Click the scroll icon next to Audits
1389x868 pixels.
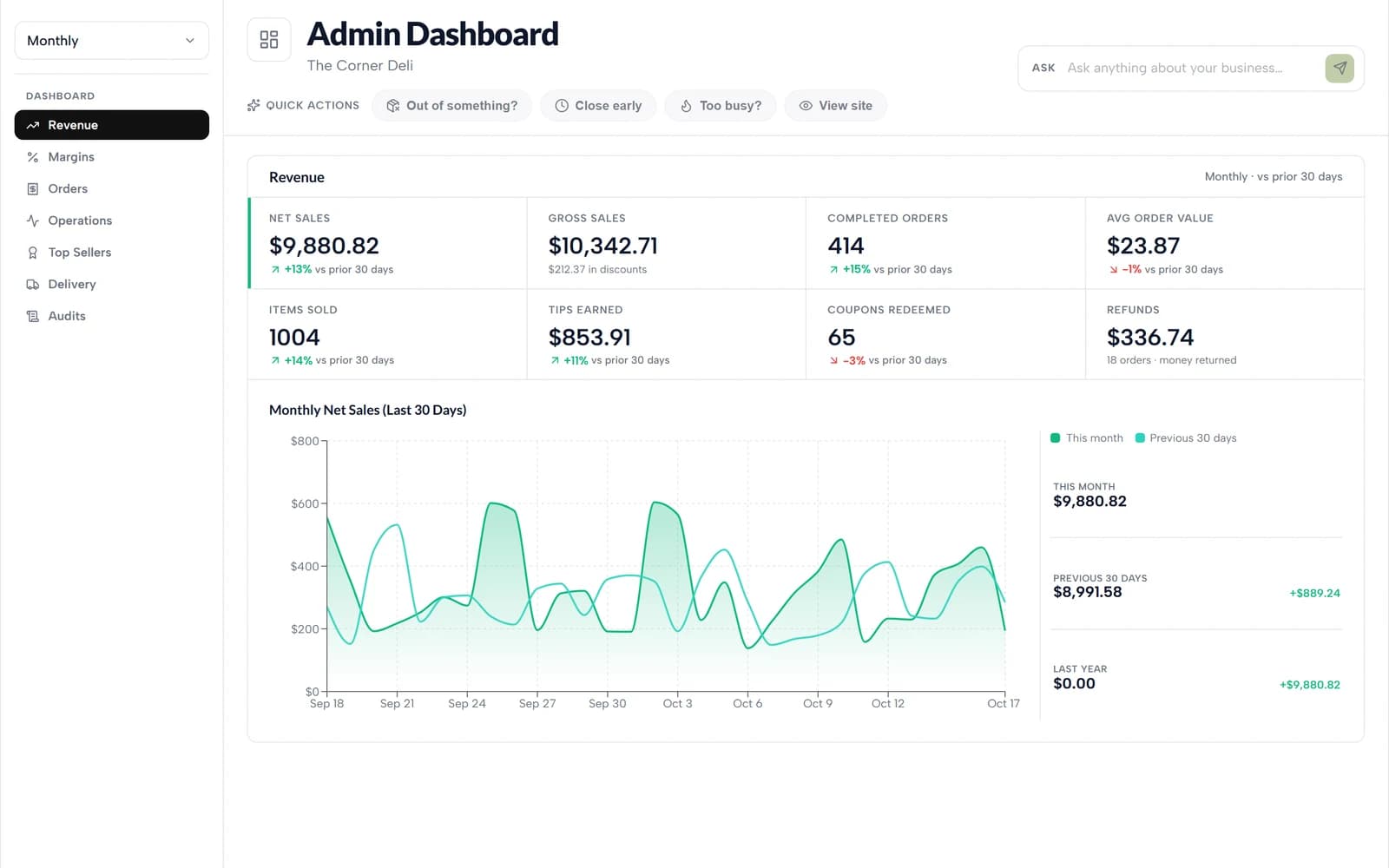tap(33, 316)
